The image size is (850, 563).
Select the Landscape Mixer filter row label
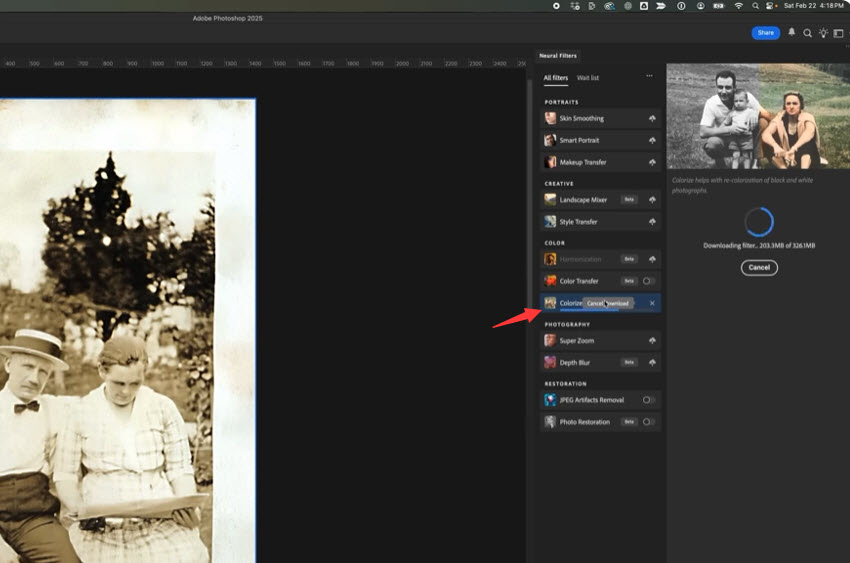coord(583,200)
